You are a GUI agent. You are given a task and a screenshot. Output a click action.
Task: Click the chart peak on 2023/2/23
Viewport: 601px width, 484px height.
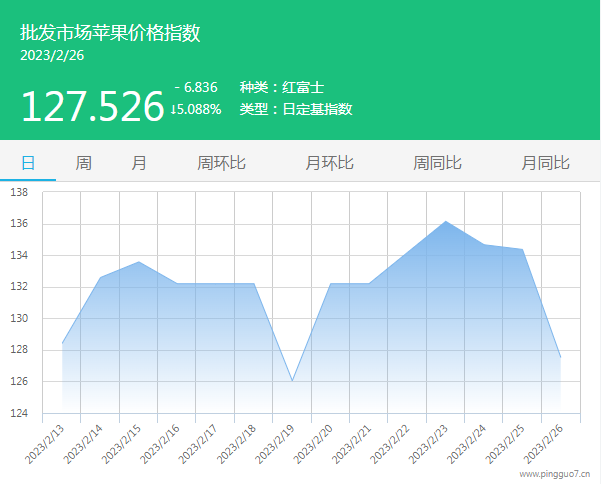point(445,221)
